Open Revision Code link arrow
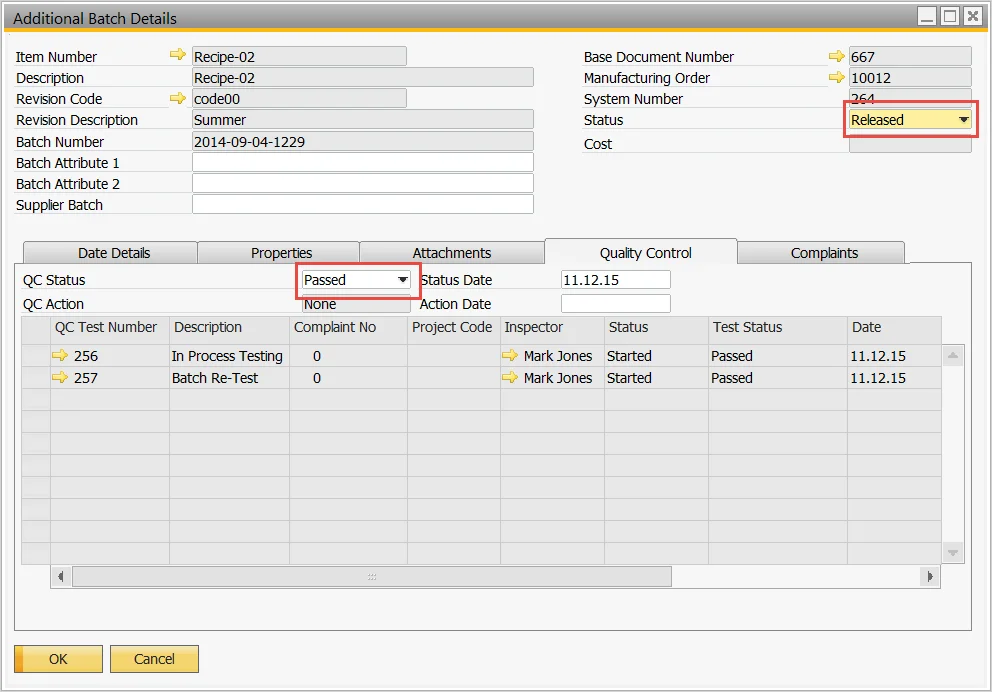This screenshot has height=692, width=992. pos(178,98)
